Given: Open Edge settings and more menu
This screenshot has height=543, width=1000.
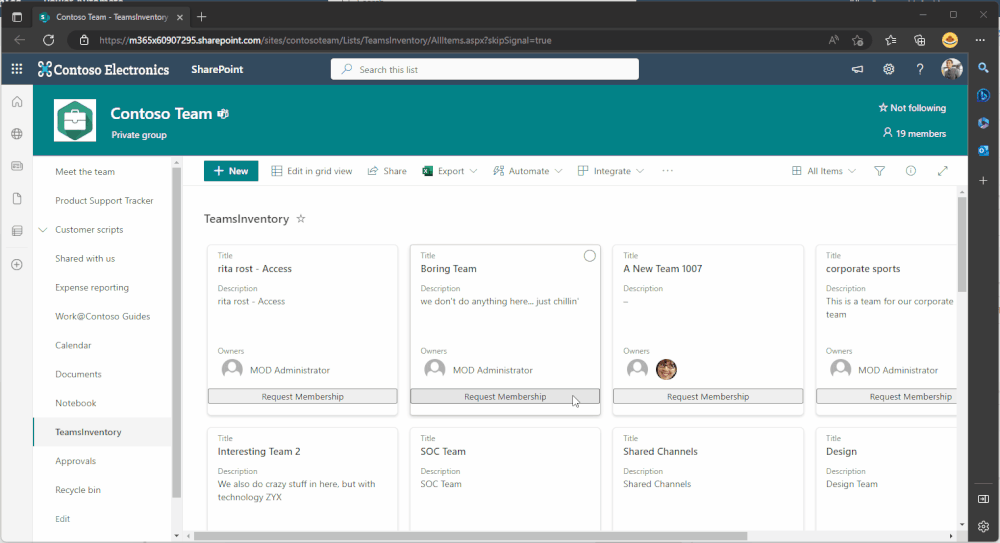Looking at the screenshot, I should click(x=980, y=40).
